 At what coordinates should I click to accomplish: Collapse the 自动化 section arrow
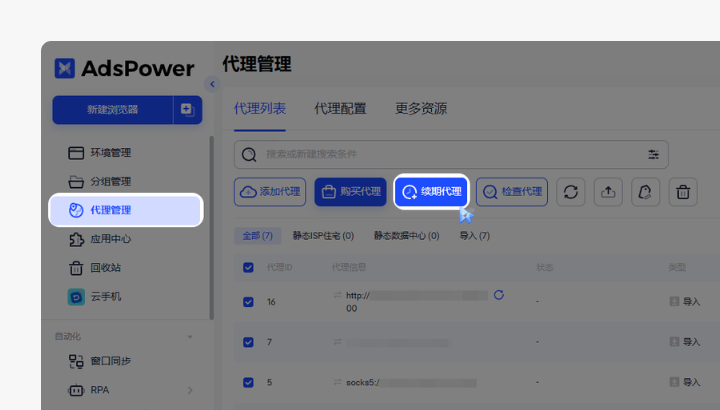[190, 337]
